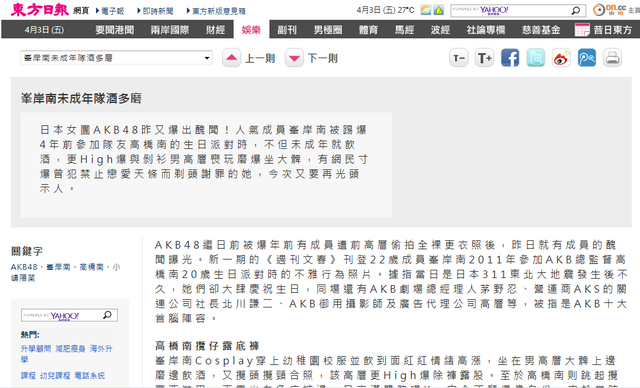Open 體育 section

click(368, 30)
